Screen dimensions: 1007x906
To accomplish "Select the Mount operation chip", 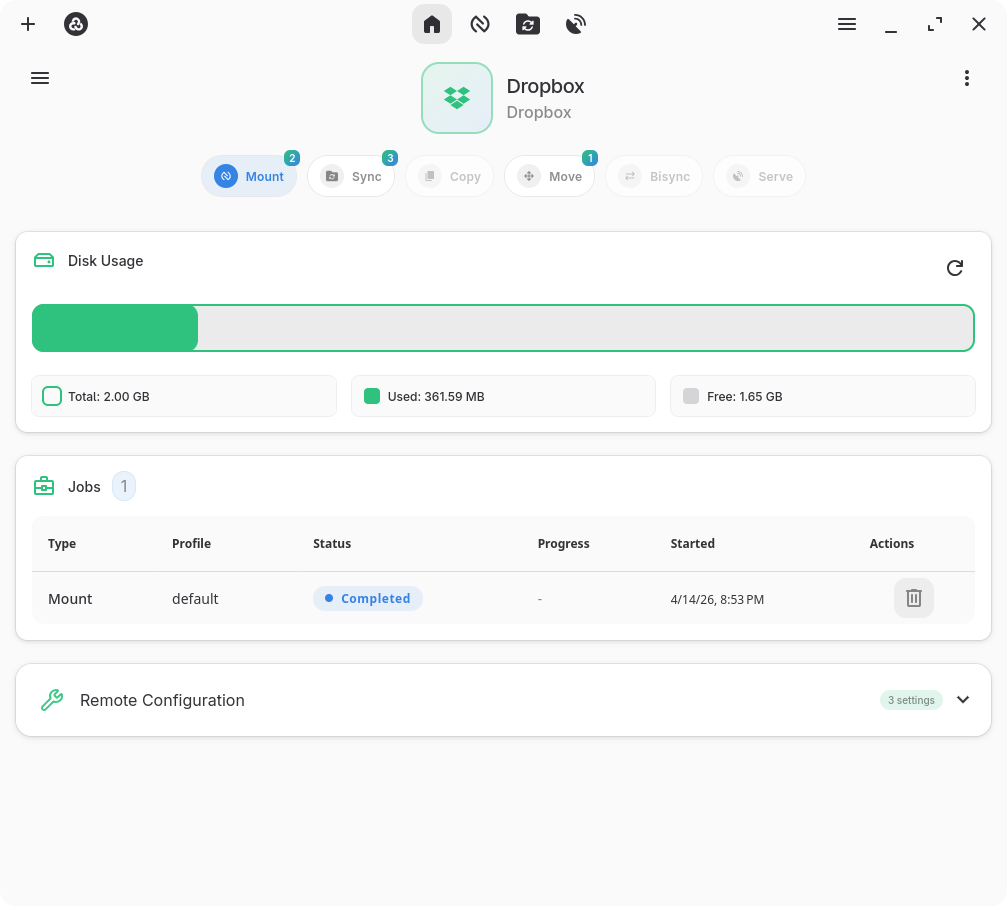I will [249, 176].
